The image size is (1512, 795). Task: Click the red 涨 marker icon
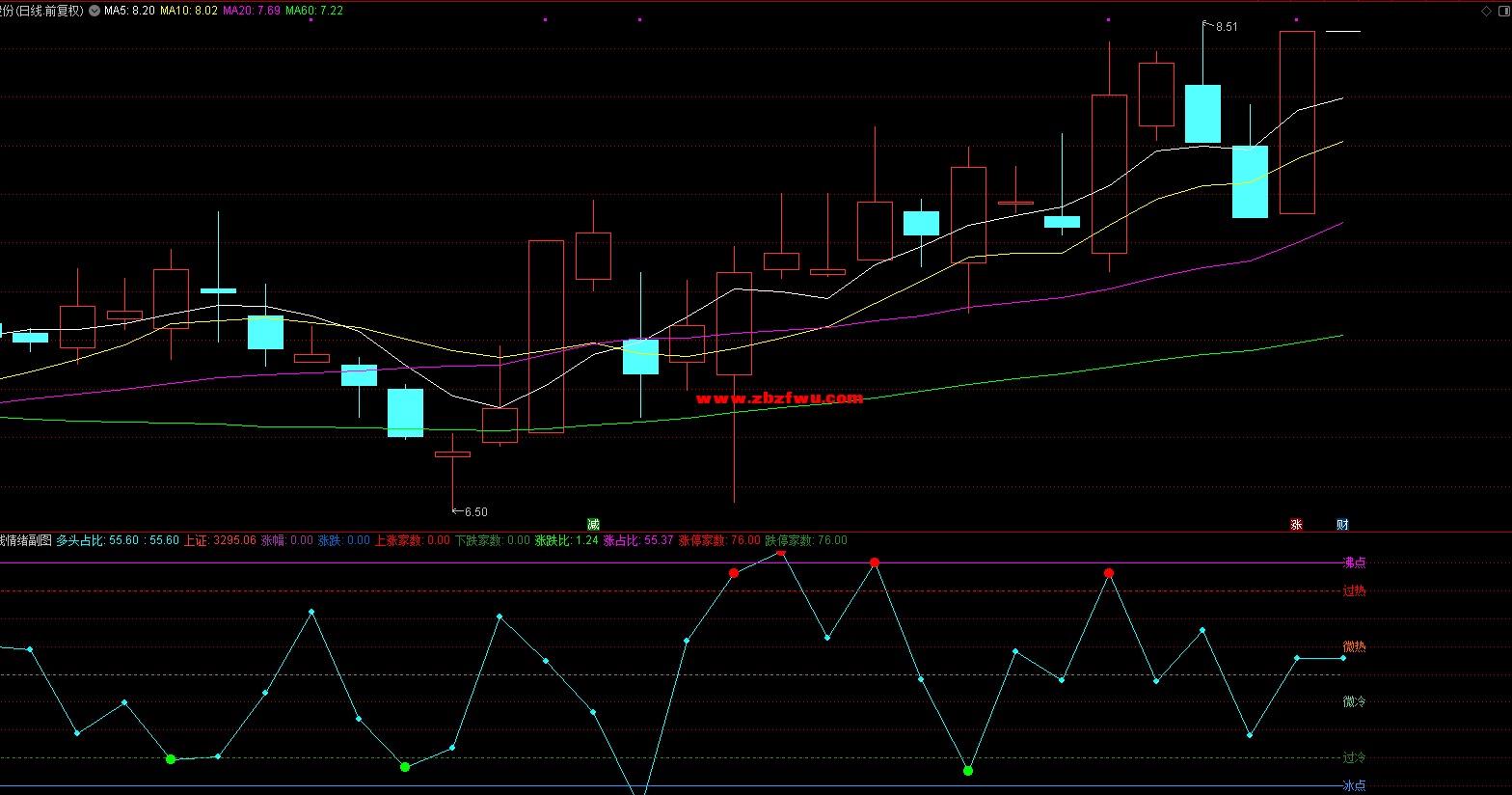1296,524
